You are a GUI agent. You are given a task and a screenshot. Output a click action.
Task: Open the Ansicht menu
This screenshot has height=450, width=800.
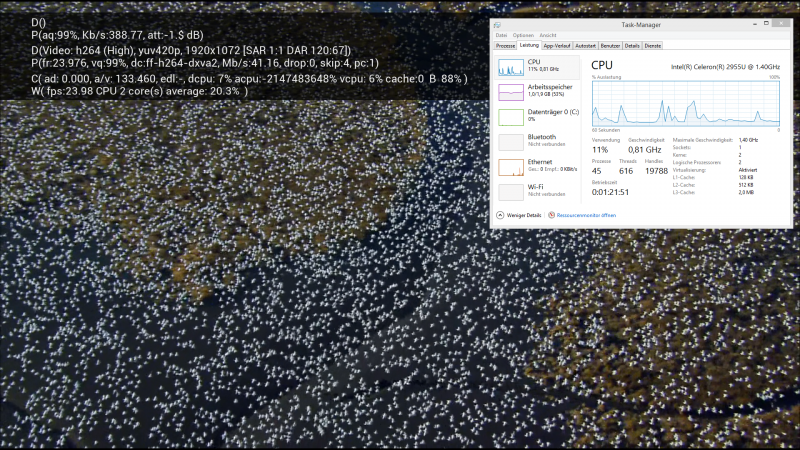point(548,36)
